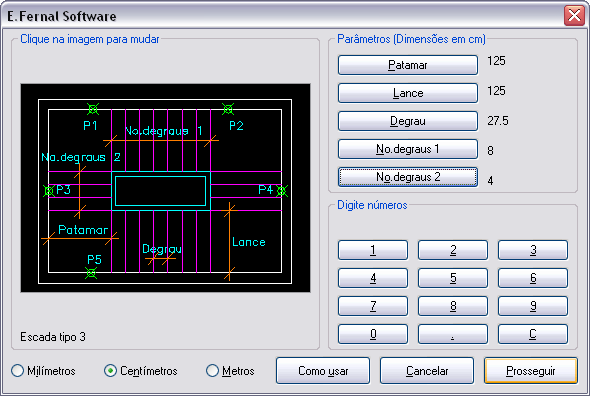The width and height of the screenshot is (590, 396).
Task: Select the Centímetros unit option
Action: pos(141,371)
